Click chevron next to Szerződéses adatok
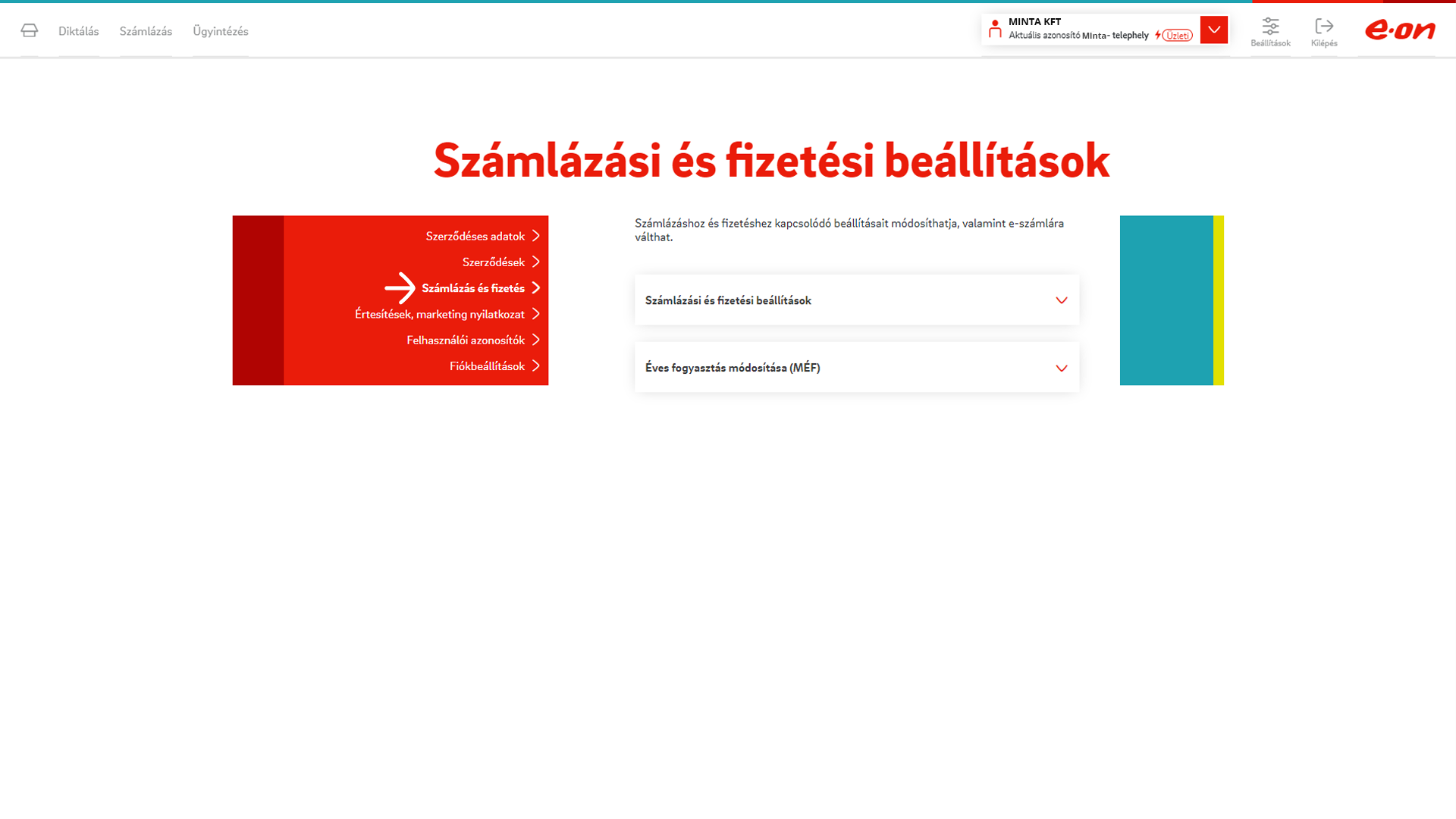Viewport: 1456px width, 819px height. [x=536, y=236]
